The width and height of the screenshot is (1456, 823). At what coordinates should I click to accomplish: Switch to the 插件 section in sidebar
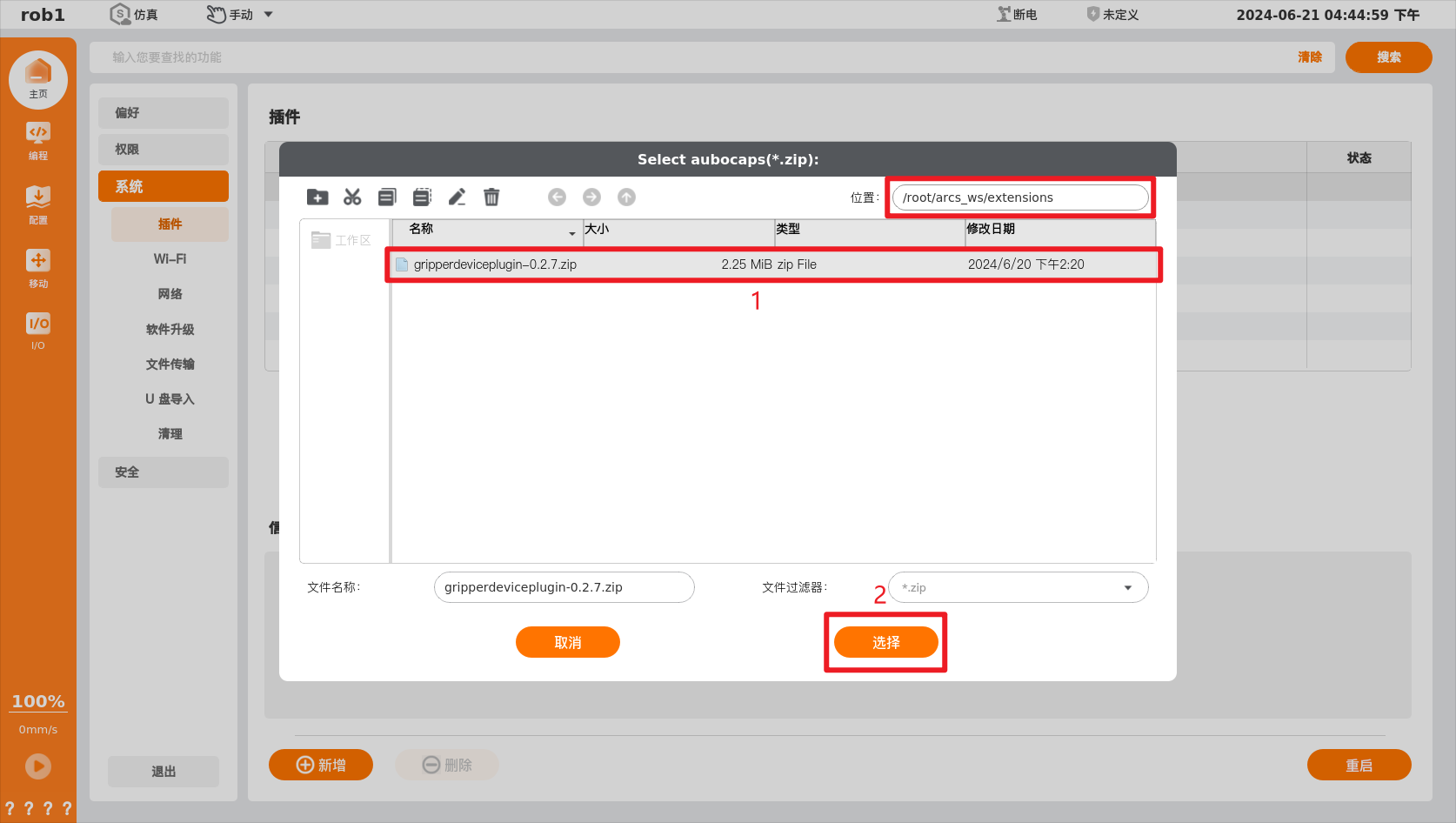pyautogui.click(x=170, y=224)
